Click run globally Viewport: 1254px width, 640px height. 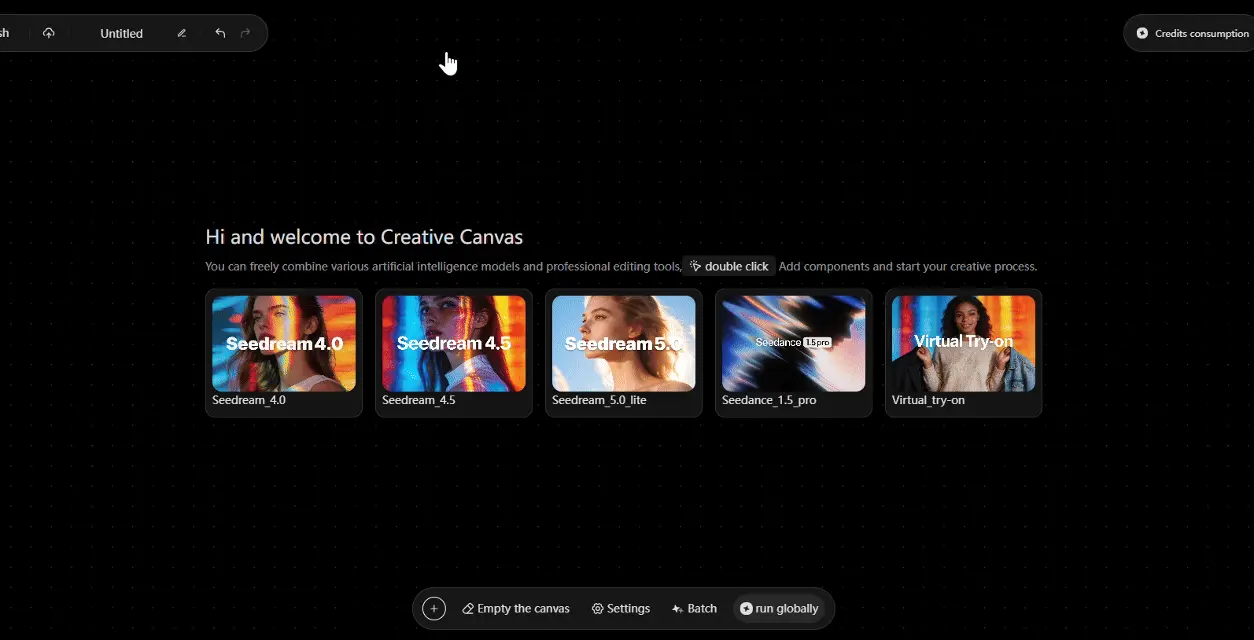click(779, 608)
